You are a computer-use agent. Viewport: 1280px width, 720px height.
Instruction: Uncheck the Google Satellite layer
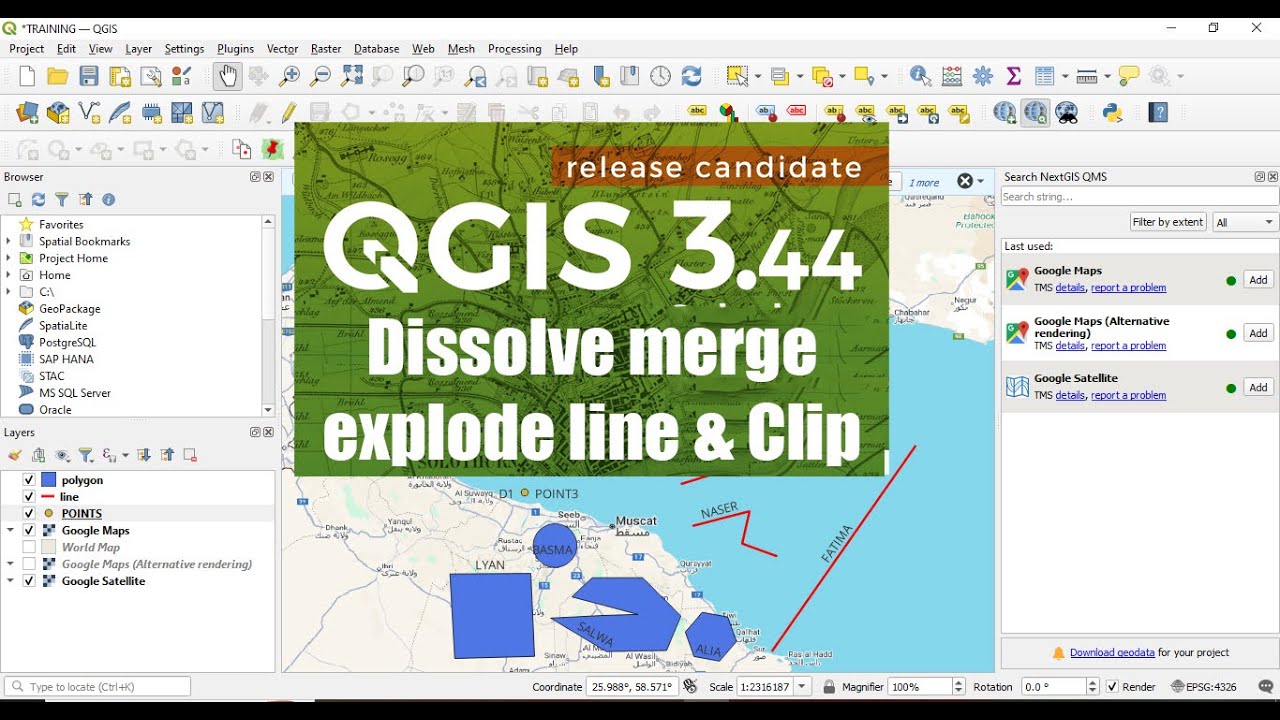(29, 581)
